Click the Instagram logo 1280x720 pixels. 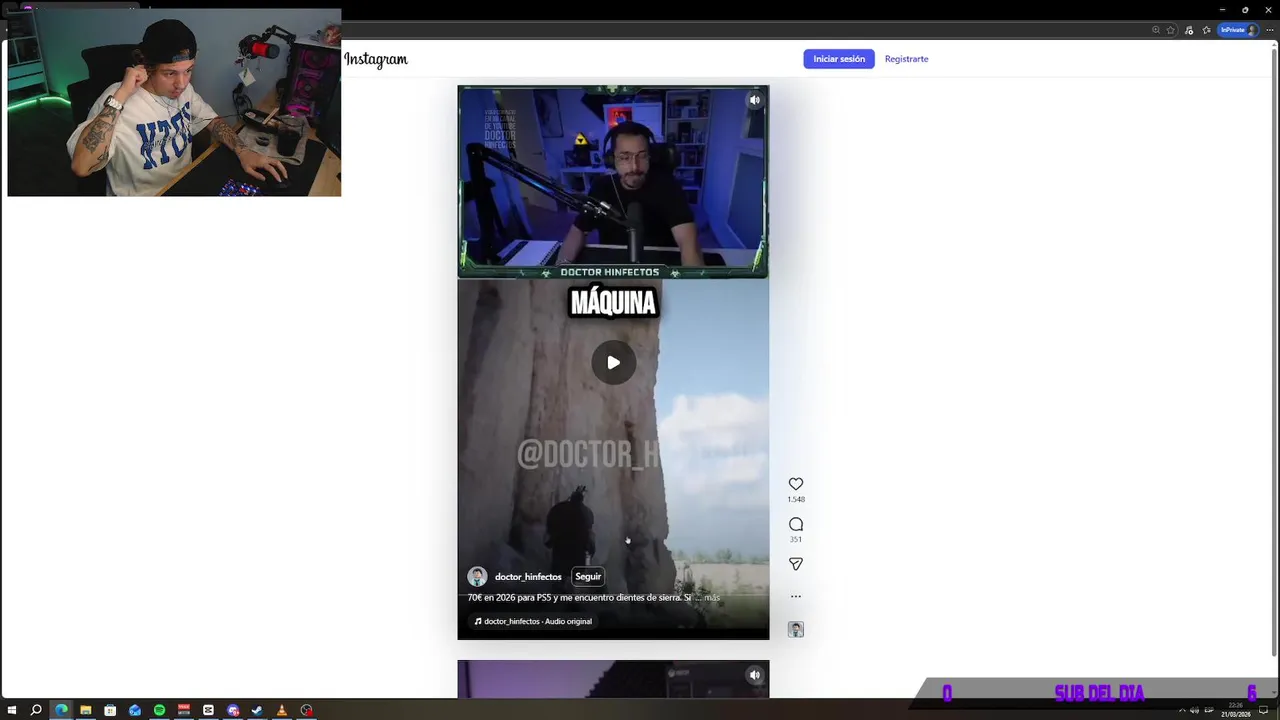pos(376,59)
